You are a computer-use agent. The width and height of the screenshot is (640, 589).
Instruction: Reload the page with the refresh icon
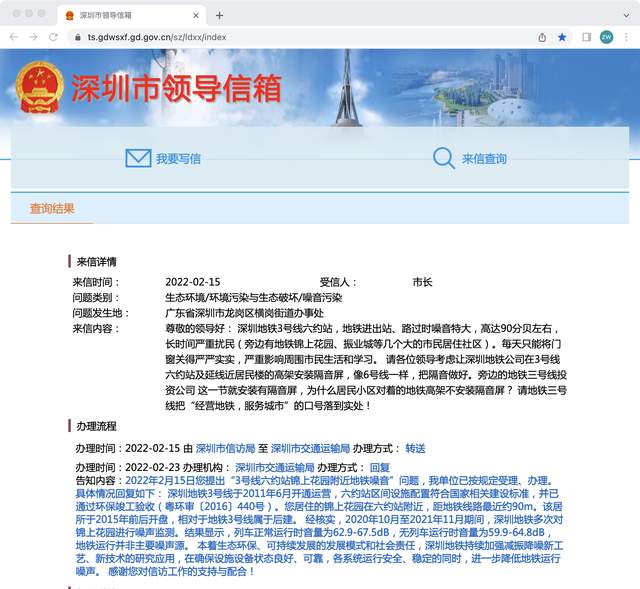point(53,37)
